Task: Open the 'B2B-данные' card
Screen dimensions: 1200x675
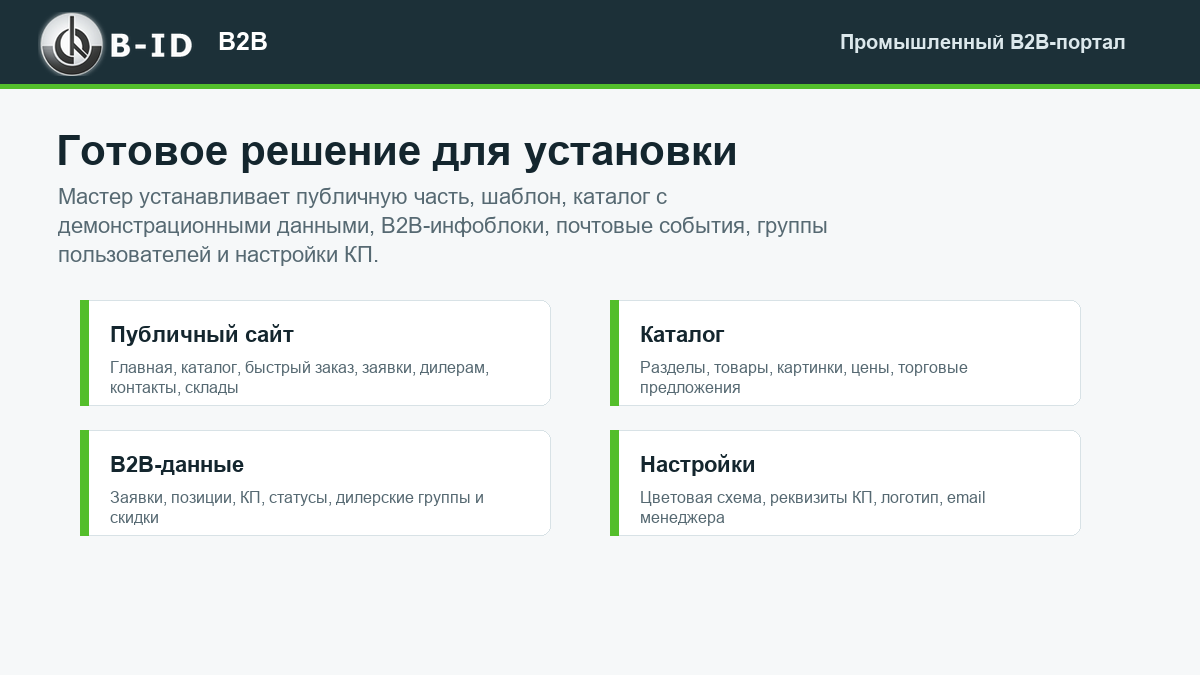Action: pyautogui.click(x=315, y=483)
